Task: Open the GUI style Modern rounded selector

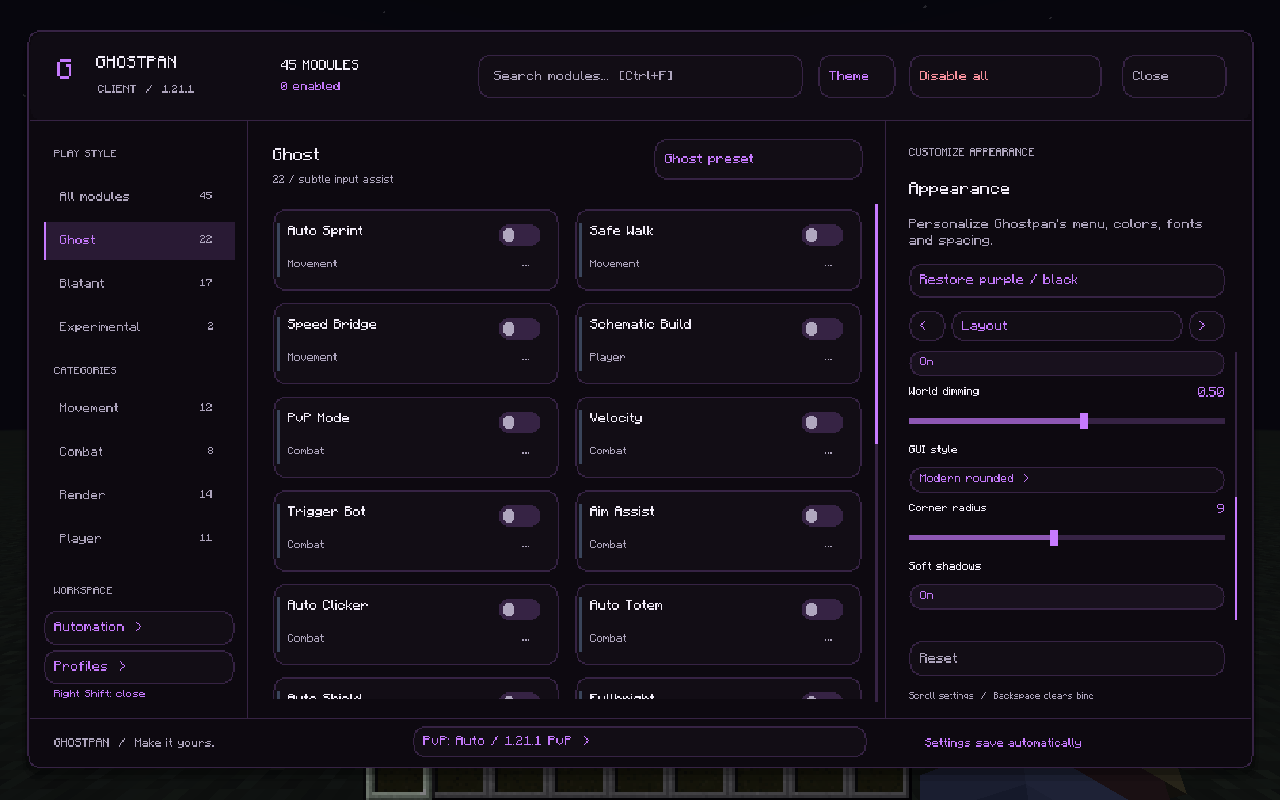Action: pyautogui.click(x=1066, y=479)
